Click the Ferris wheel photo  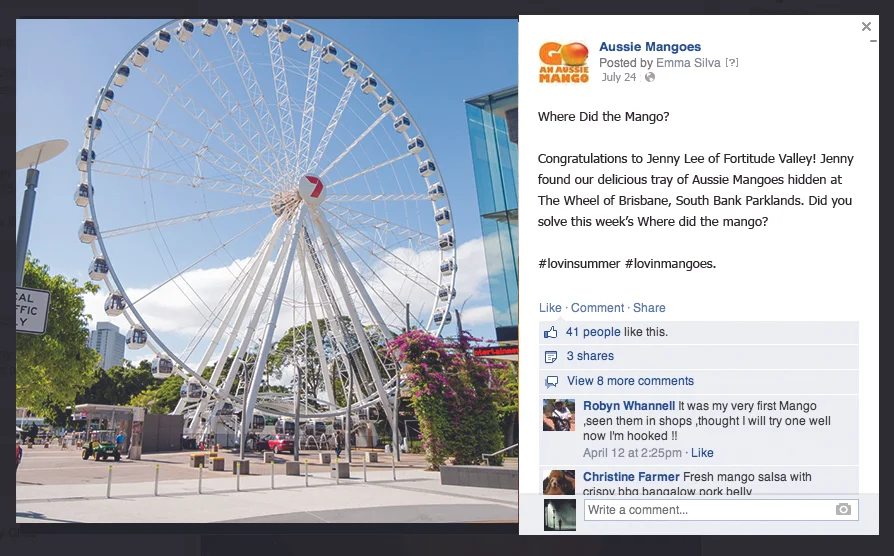(267, 271)
